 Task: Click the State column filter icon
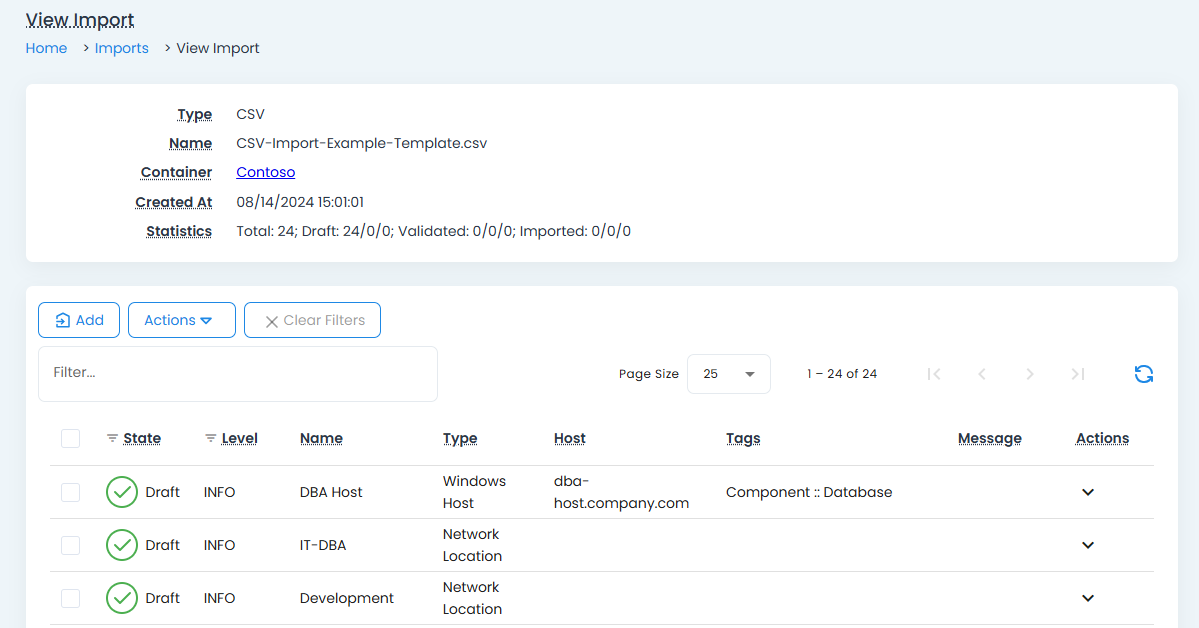coord(112,439)
